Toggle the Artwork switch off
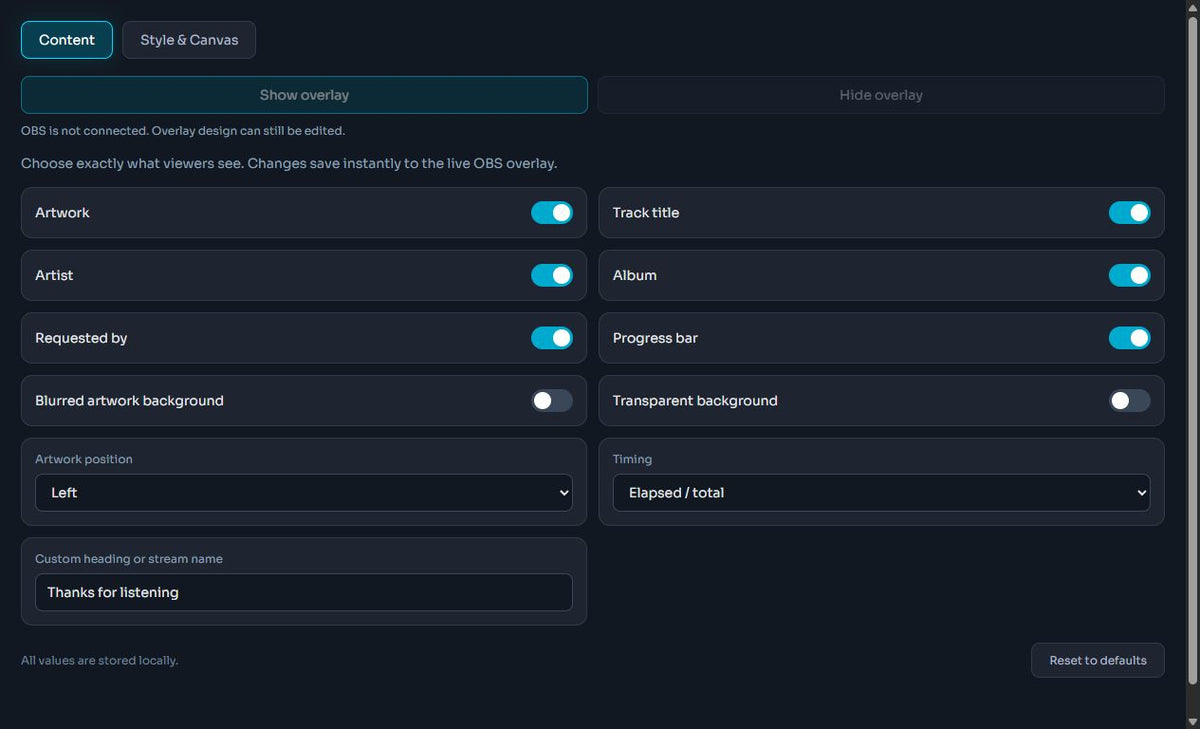 pyautogui.click(x=552, y=213)
